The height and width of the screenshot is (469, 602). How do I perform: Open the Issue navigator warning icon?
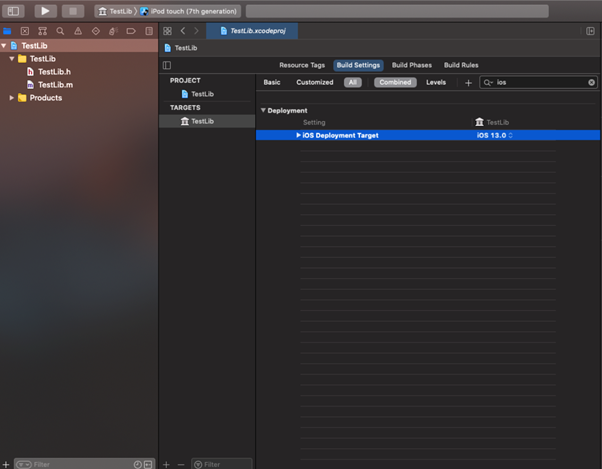78,31
